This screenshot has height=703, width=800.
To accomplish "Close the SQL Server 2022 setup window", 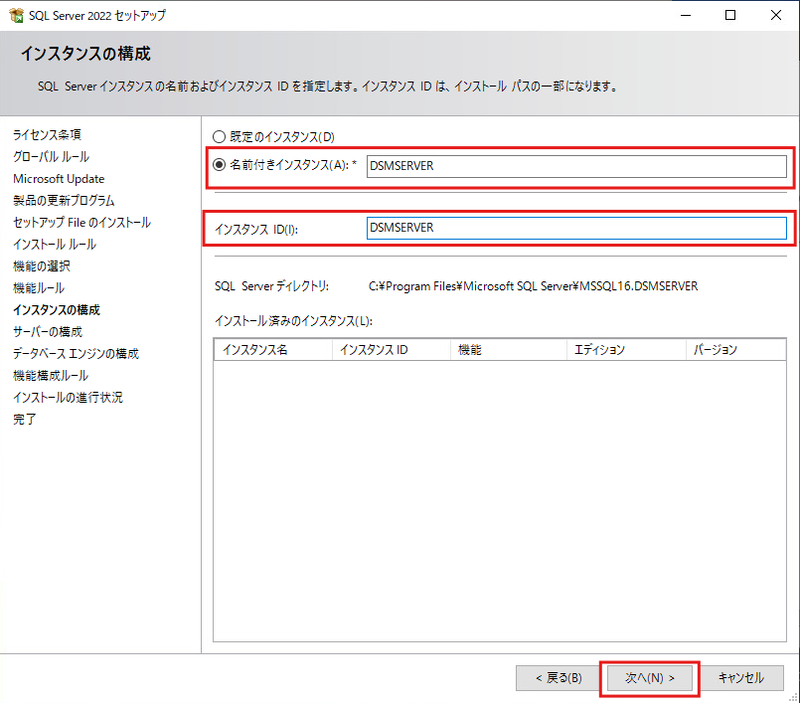I will coord(776,15).
